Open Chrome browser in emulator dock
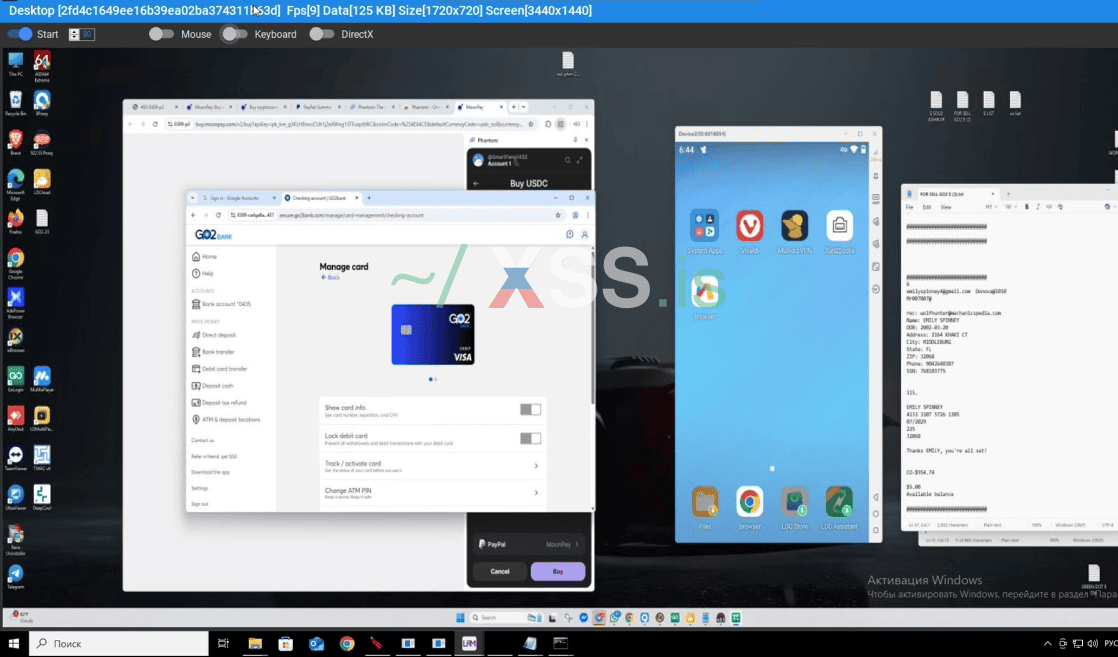The image size is (1118, 657). (x=749, y=502)
